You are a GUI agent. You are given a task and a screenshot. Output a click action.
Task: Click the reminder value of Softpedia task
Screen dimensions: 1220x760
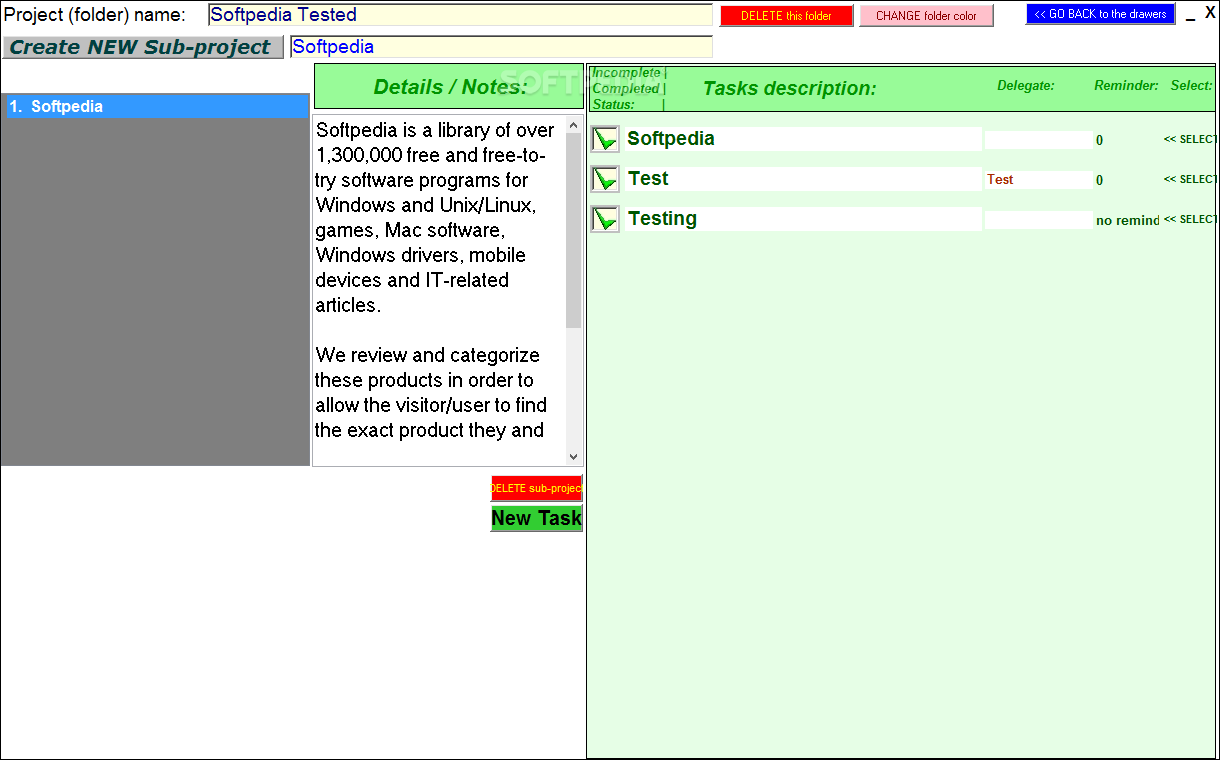(x=1100, y=140)
